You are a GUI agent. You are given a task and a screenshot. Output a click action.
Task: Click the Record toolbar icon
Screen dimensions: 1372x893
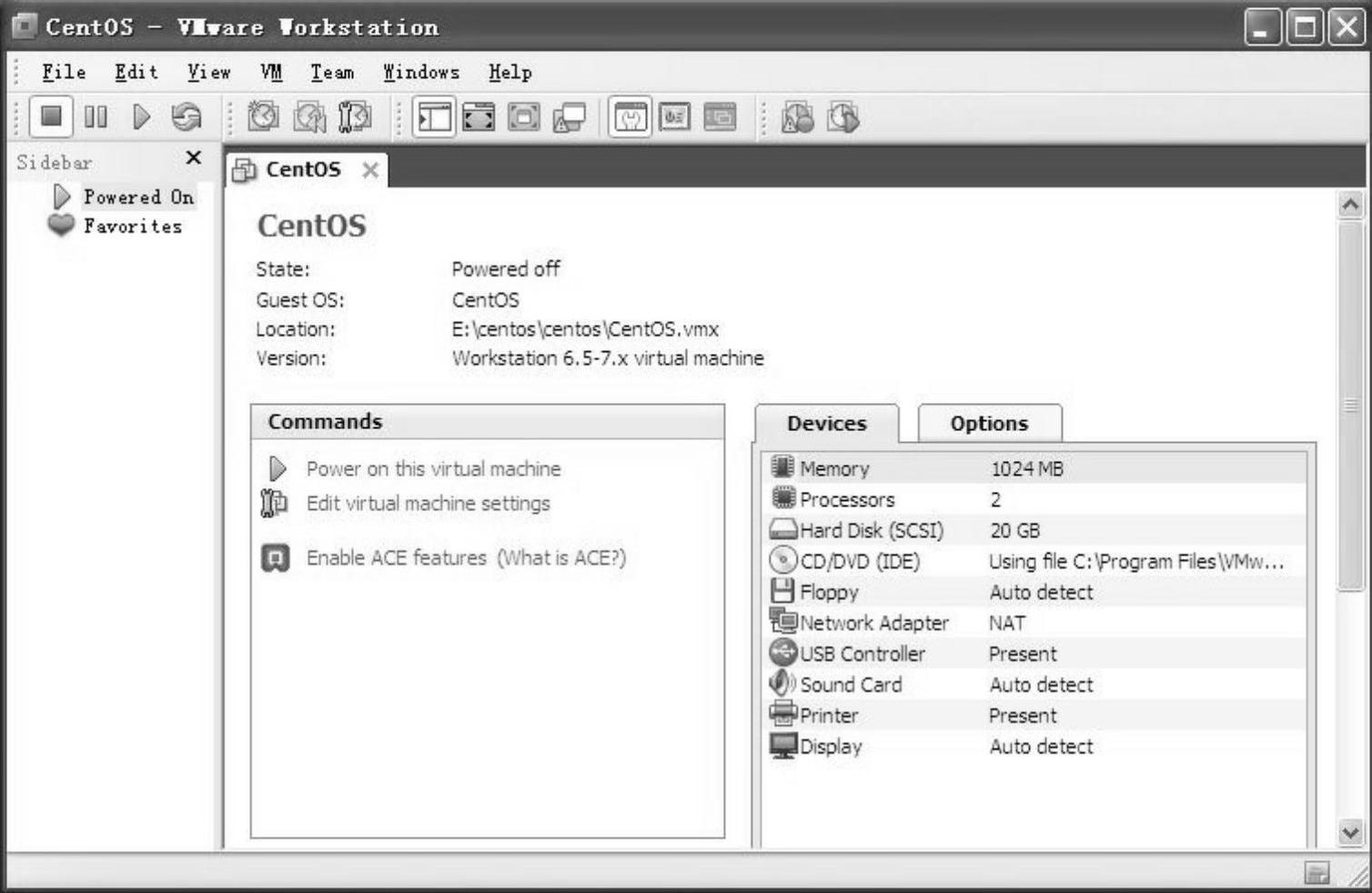click(798, 117)
